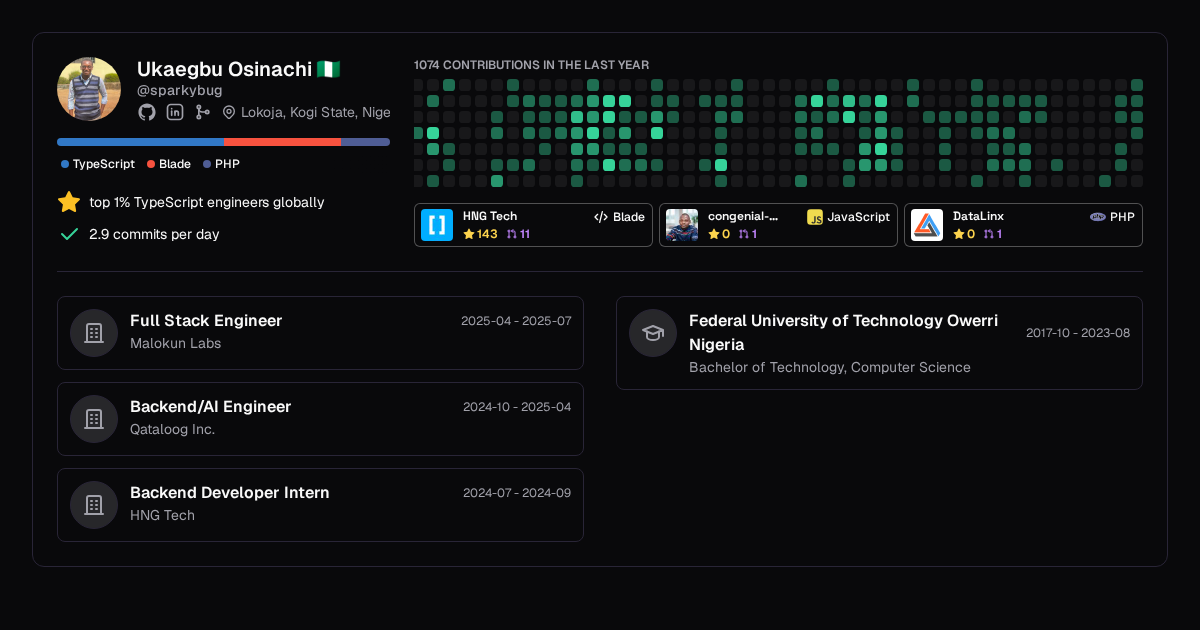Viewport: 1200px width, 630px height.
Task: Click the DataLinx triangle logo
Action: 927,225
